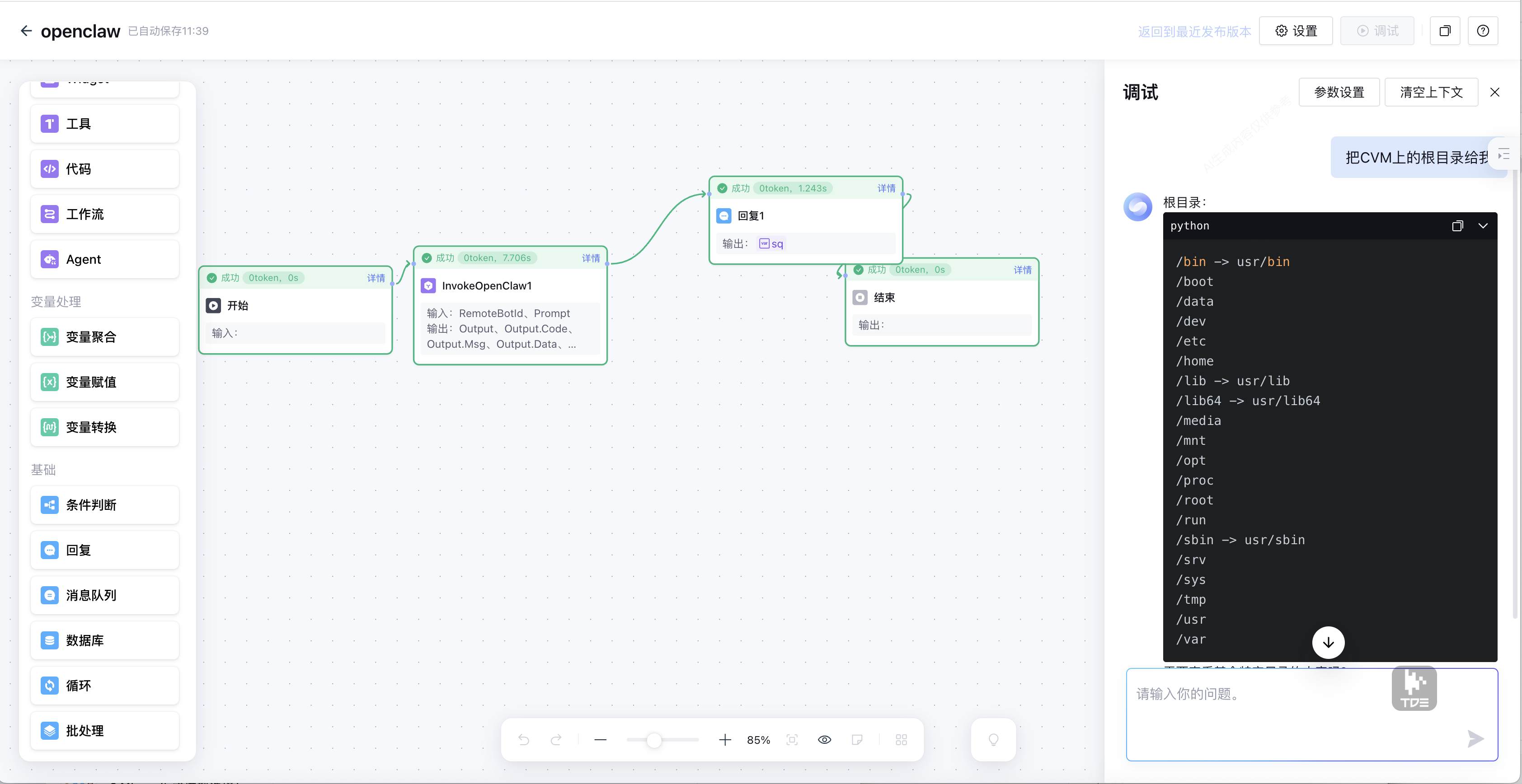Toggle the eye preview icon
The height and width of the screenshot is (784, 1522).
[x=824, y=740]
